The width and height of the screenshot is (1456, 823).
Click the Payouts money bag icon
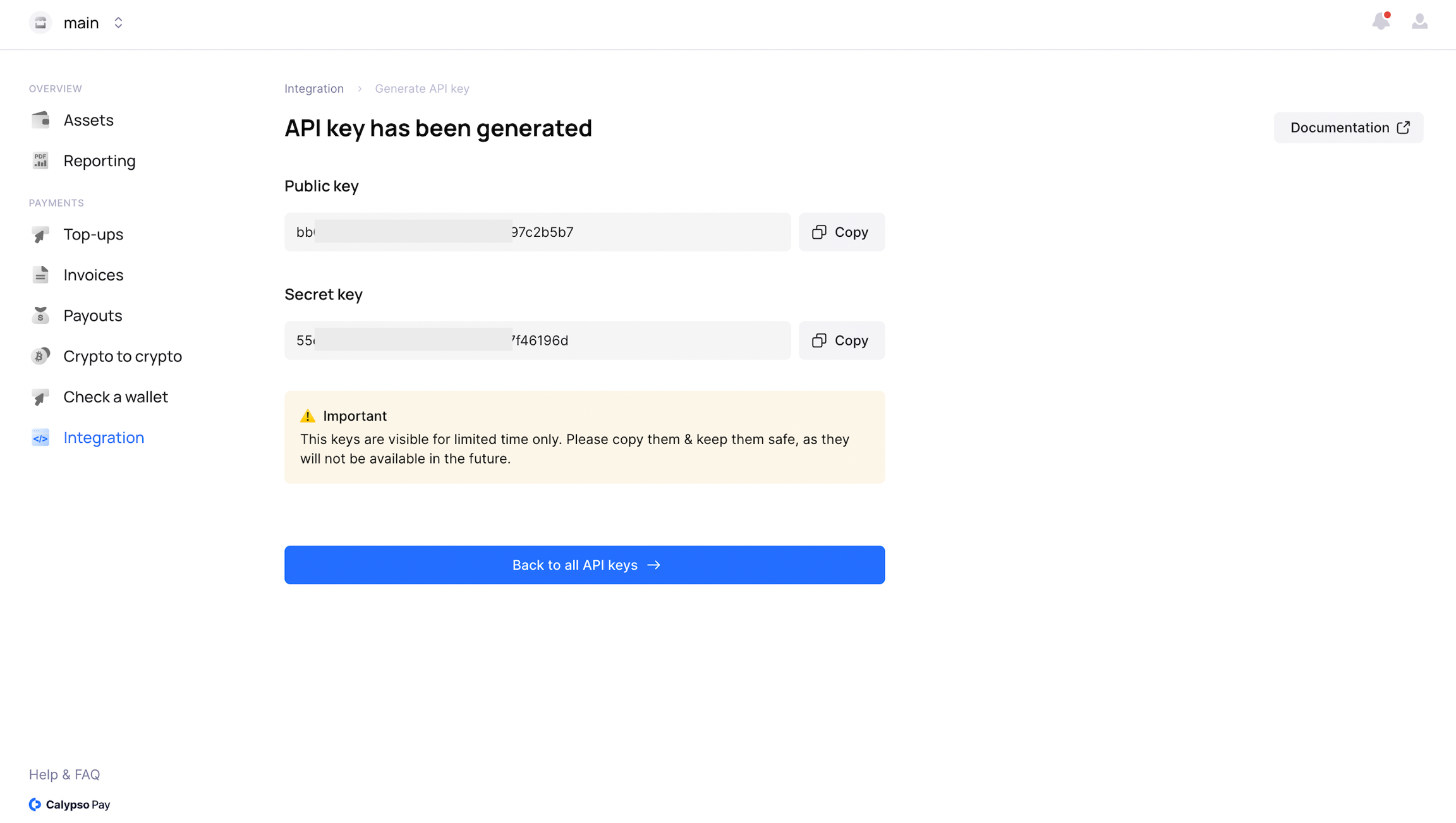point(40,316)
